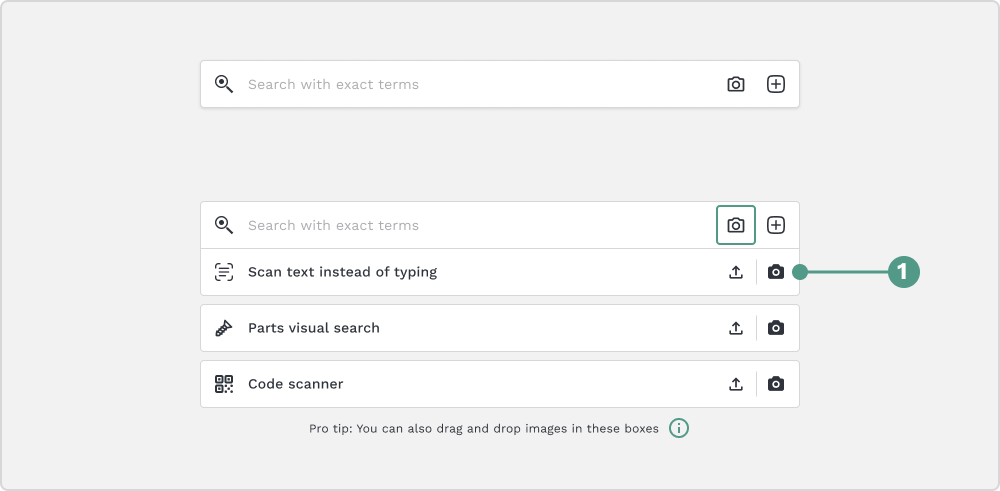This screenshot has height=491, width=1000.
Task: Upload image for Parts visual search
Action: pyautogui.click(x=735, y=328)
